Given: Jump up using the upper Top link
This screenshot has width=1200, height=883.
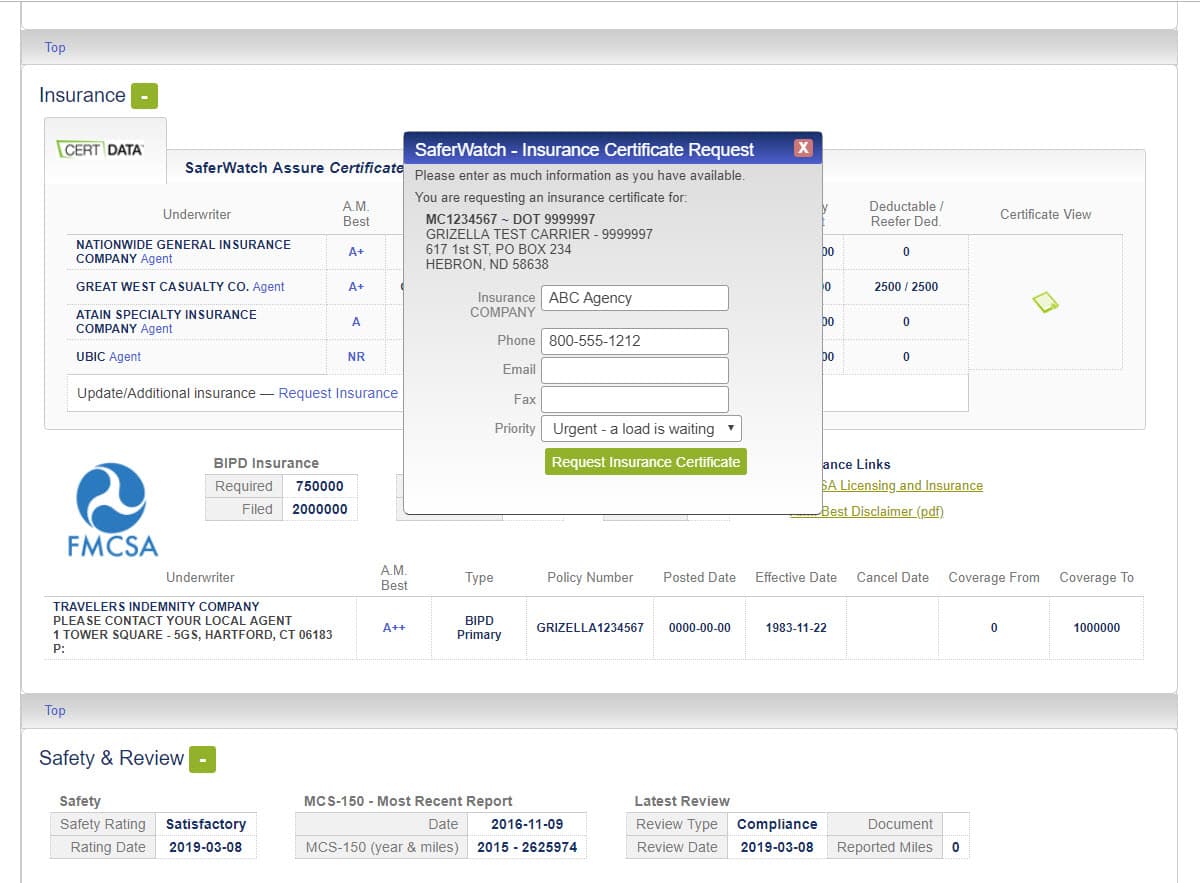Looking at the screenshot, I should (55, 47).
